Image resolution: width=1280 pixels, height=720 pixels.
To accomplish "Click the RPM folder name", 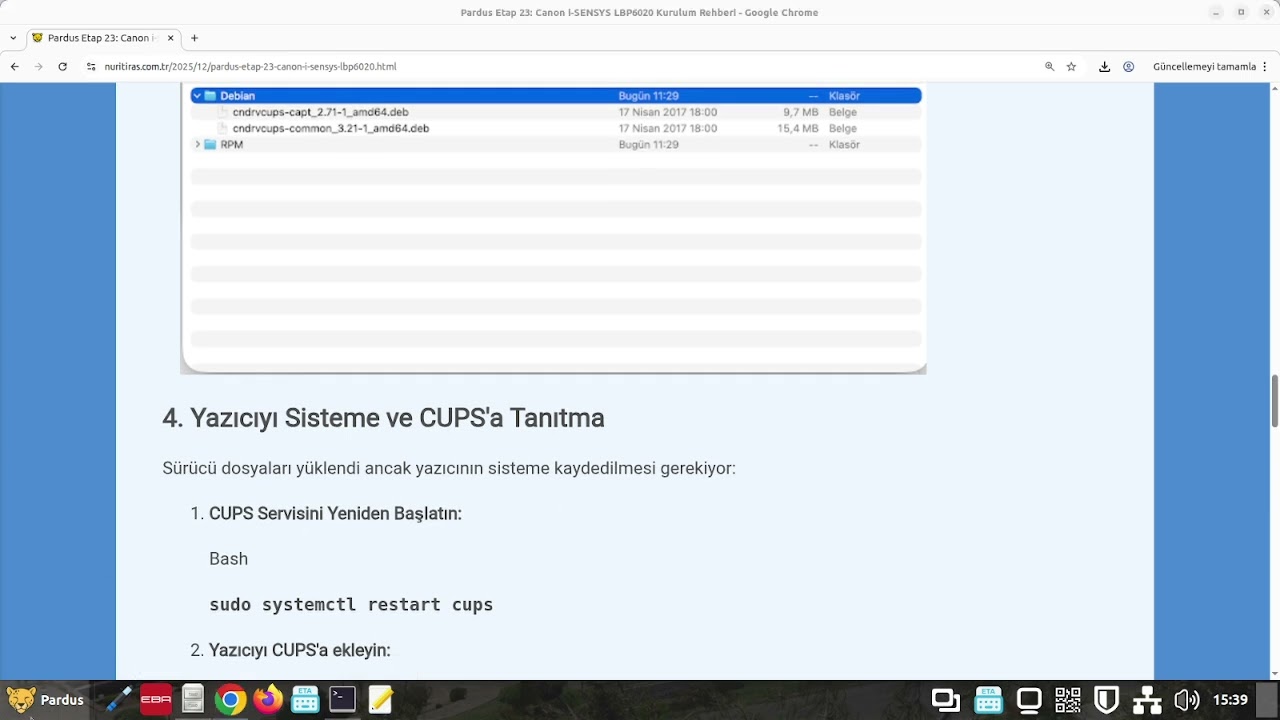I will [x=231, y=145].
